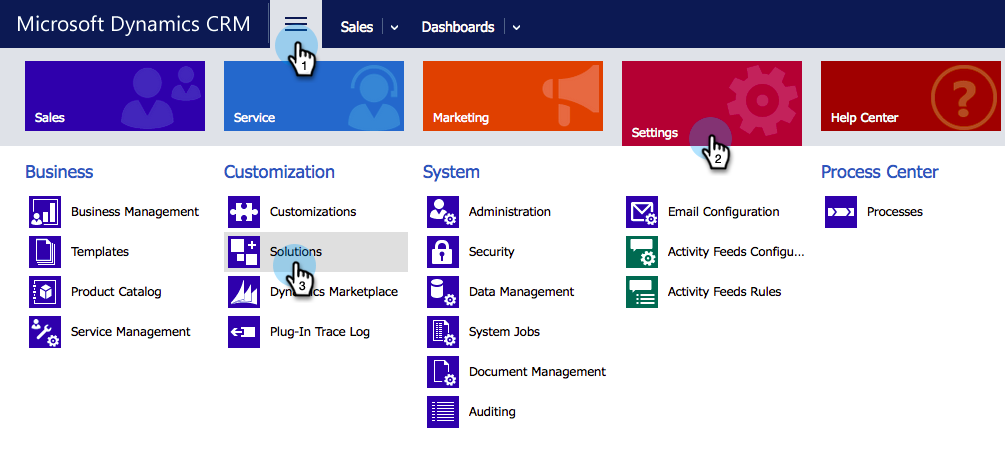Click the Service Management icon
Viewport: 1005px width, 449px height.
tap(45, 332)
